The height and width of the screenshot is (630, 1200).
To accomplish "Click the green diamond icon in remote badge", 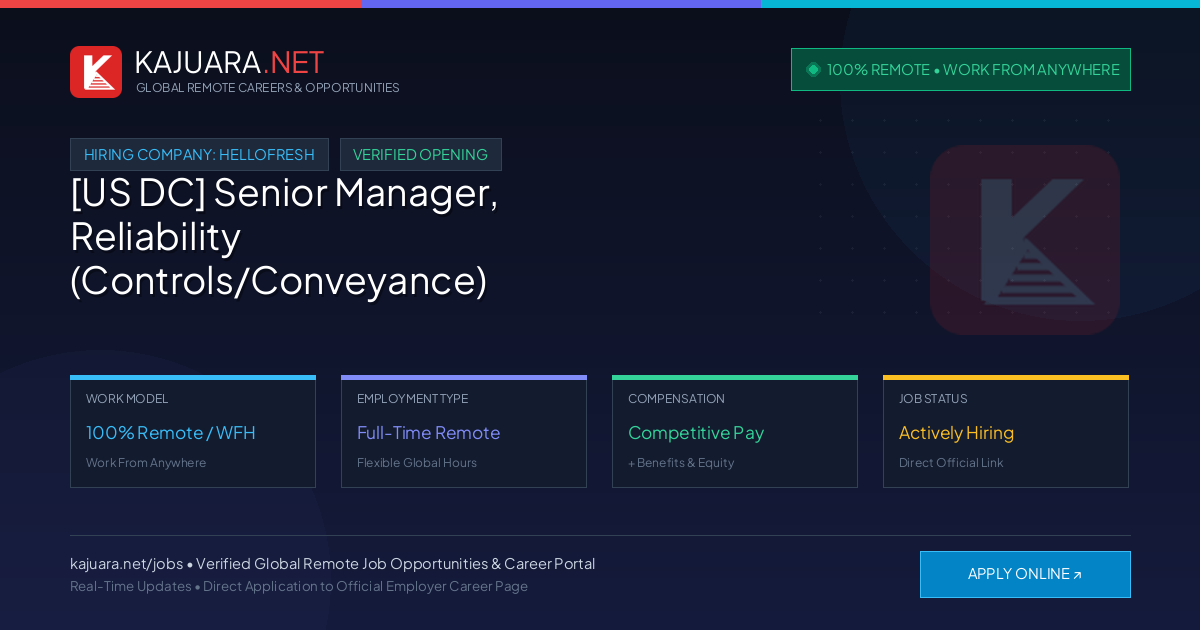I will point(813,69).
